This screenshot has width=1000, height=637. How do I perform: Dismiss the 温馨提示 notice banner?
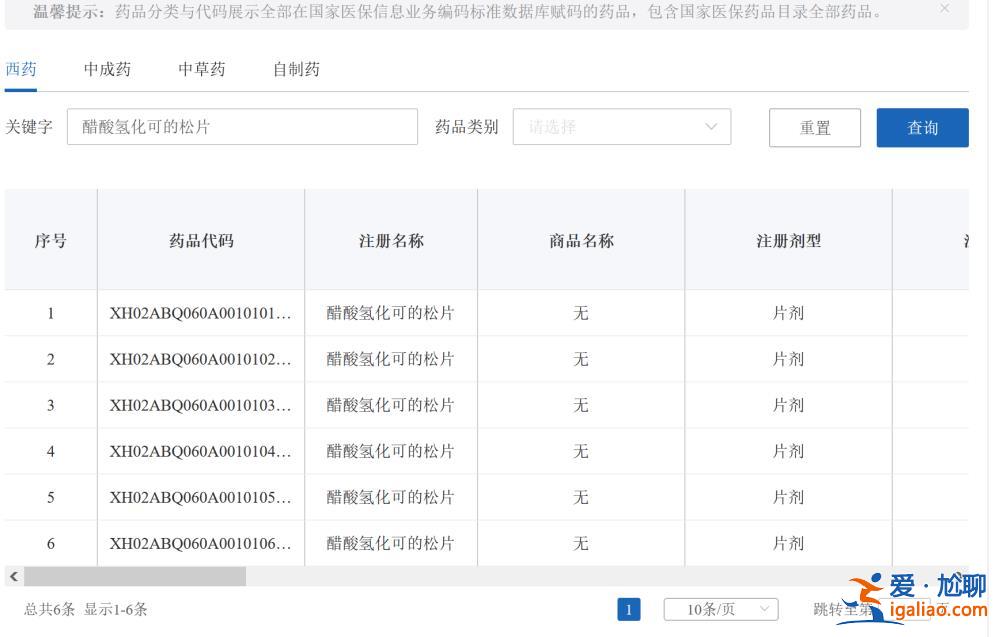point(945,10)
